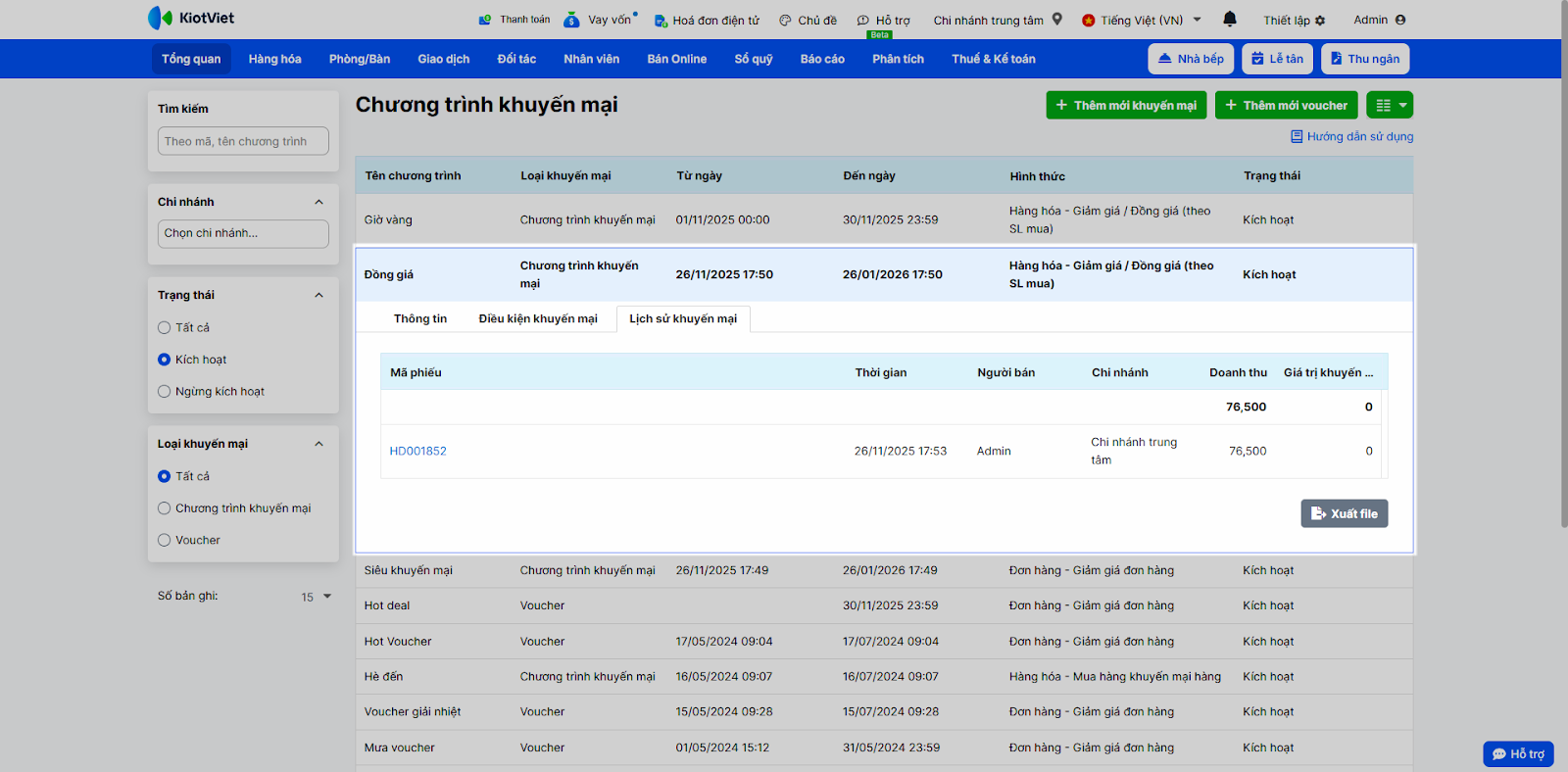Open the Số bản ghi dropdown
1568x772 pixels.
(x=317, y=597)
